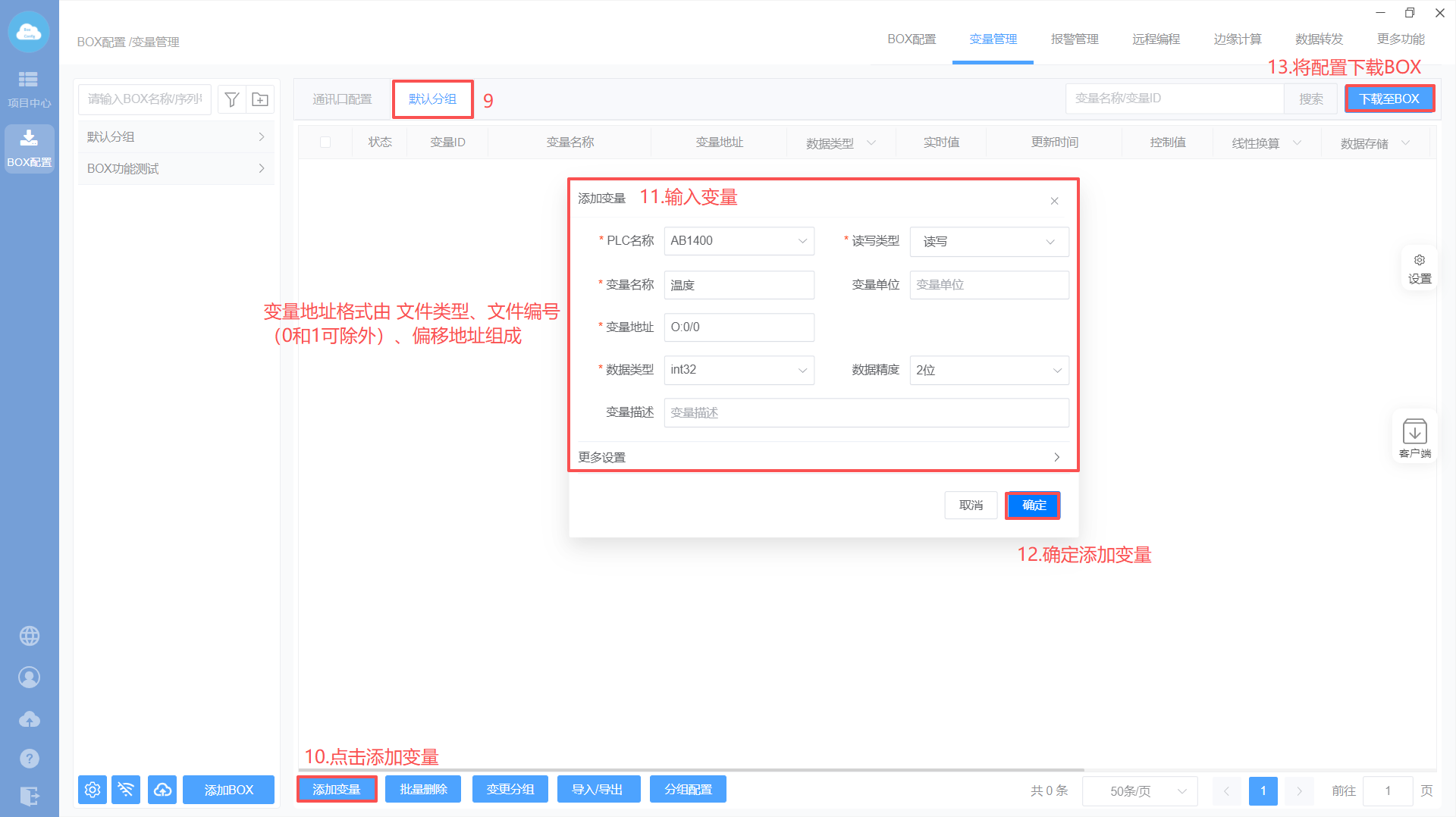Open the settings gear in bottom toolbar
Viewport: 1456px width, 817px height.
93,790
